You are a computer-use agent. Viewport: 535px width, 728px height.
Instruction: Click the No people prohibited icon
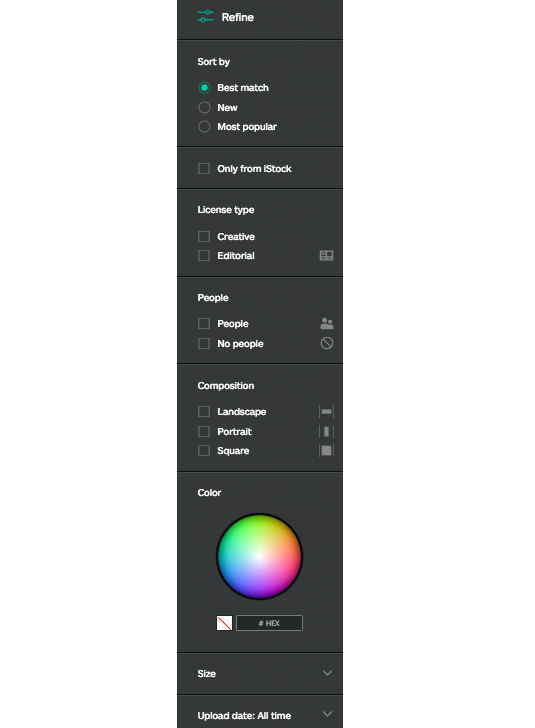[327, 343]
